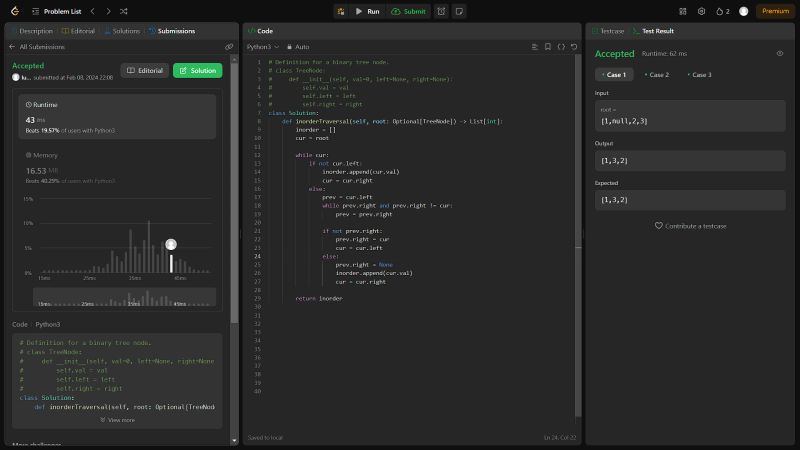This screenshot has height=450, width=800.
Task: Open the notes icon beside timer
Action: point(459,11)
